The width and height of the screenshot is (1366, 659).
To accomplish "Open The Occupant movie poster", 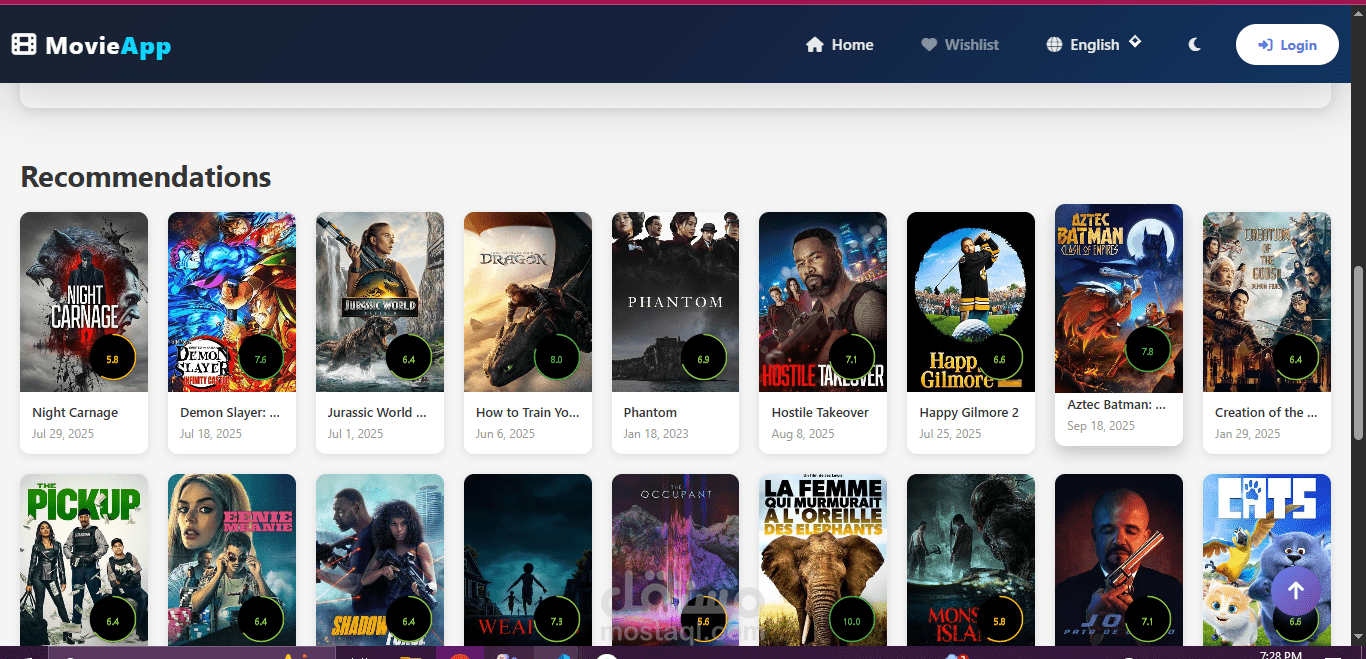I will click(675, 560).
